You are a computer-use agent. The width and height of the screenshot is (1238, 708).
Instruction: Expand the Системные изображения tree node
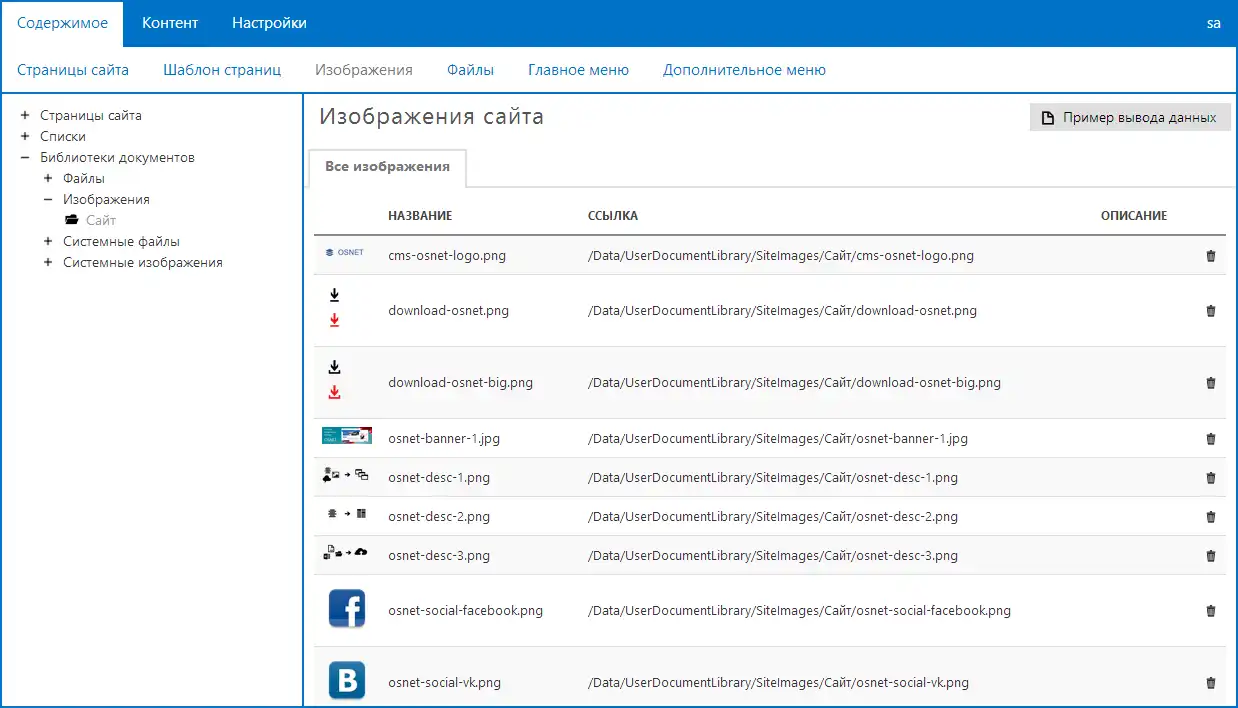click(x=48, y=262)
